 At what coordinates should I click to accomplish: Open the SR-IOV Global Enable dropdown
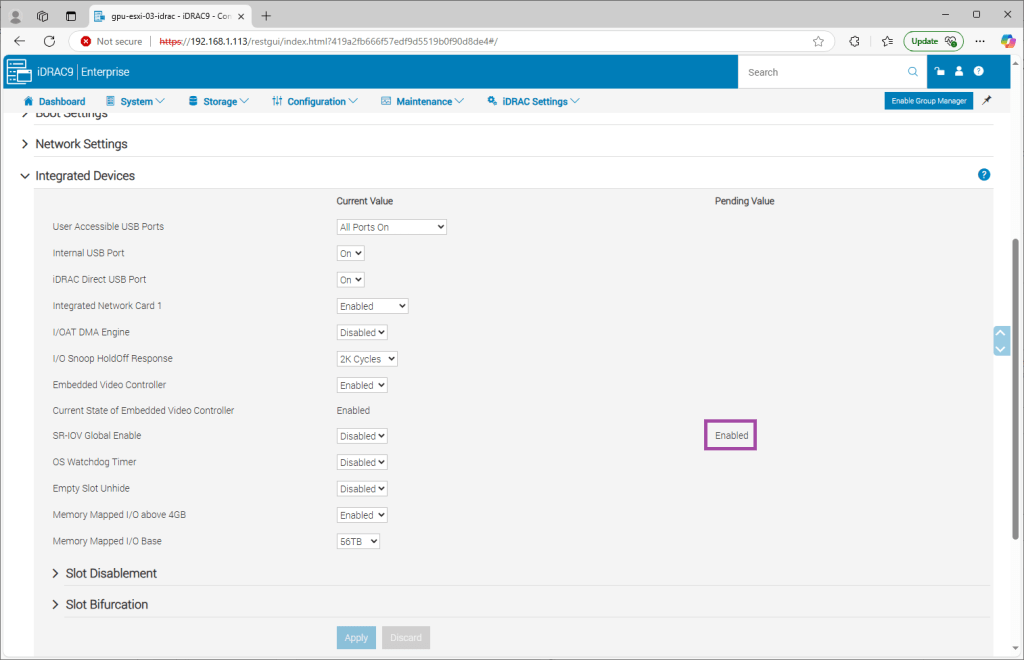[x=362, y=436]
